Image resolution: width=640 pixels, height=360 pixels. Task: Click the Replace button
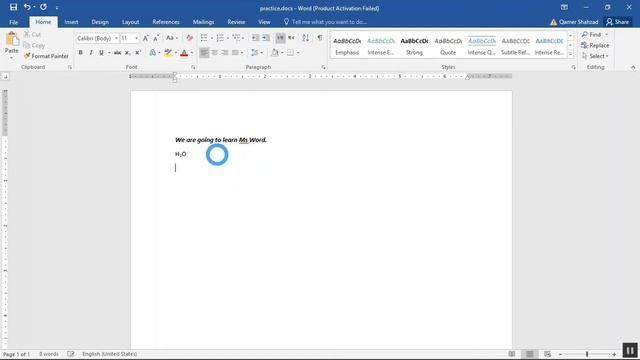coord(595,45)
